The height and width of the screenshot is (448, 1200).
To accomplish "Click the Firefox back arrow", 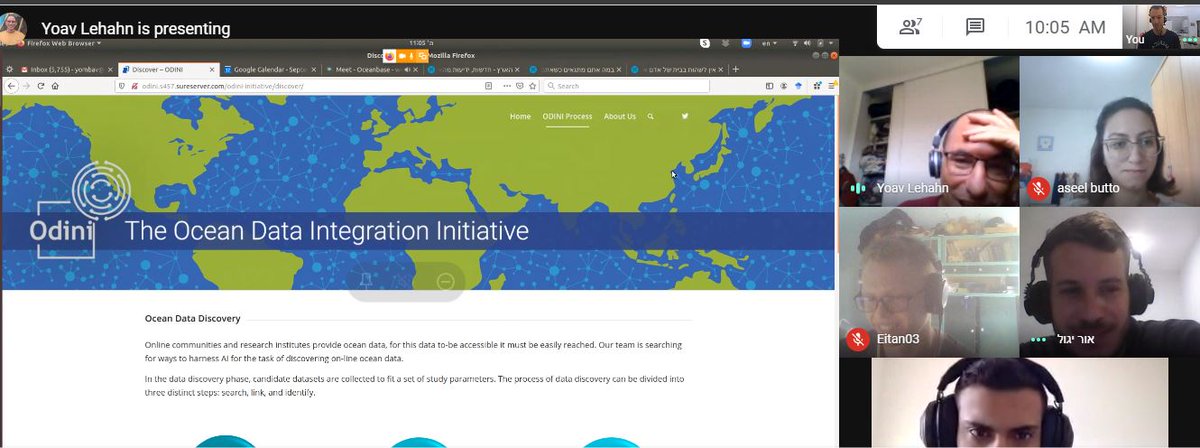I will 10,86.
